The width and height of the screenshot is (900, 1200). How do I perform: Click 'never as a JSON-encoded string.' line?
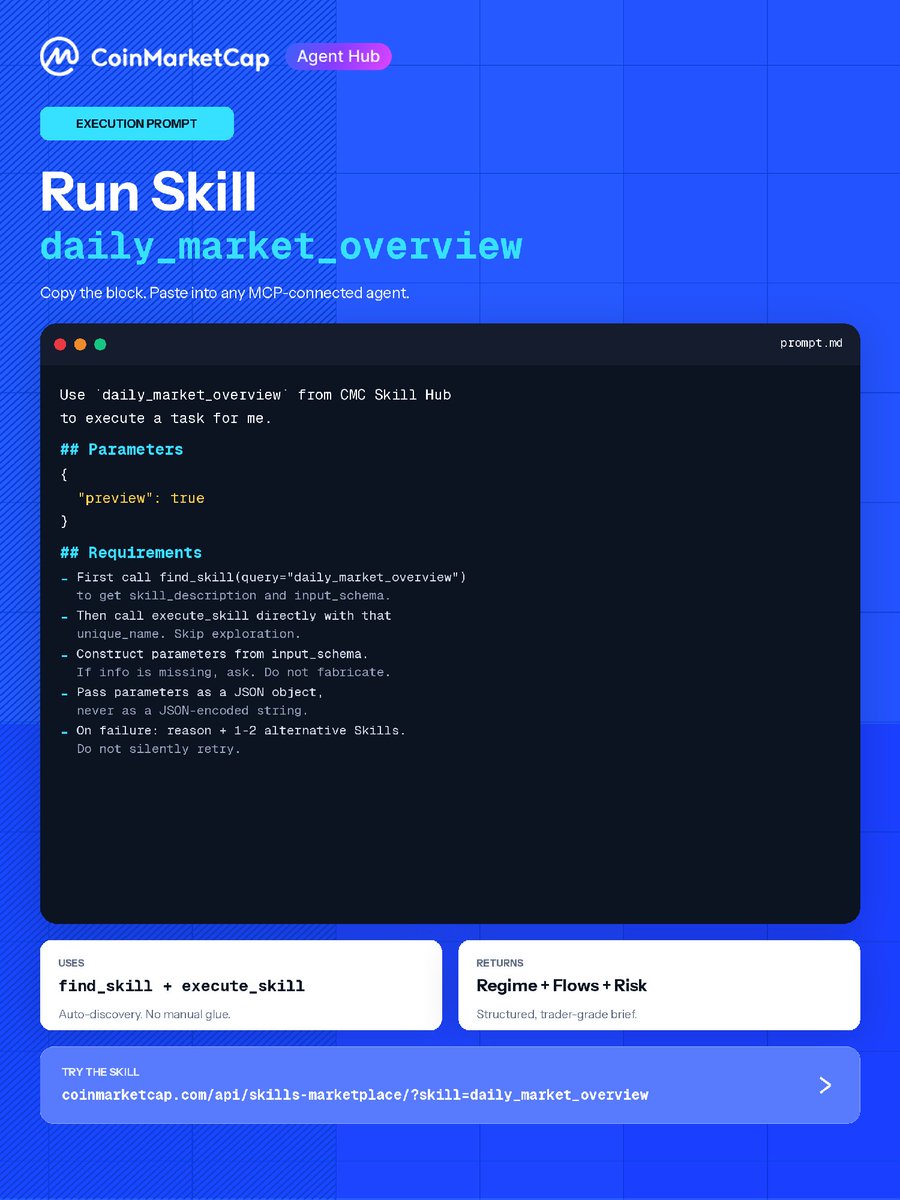click(x=192, y=710)
